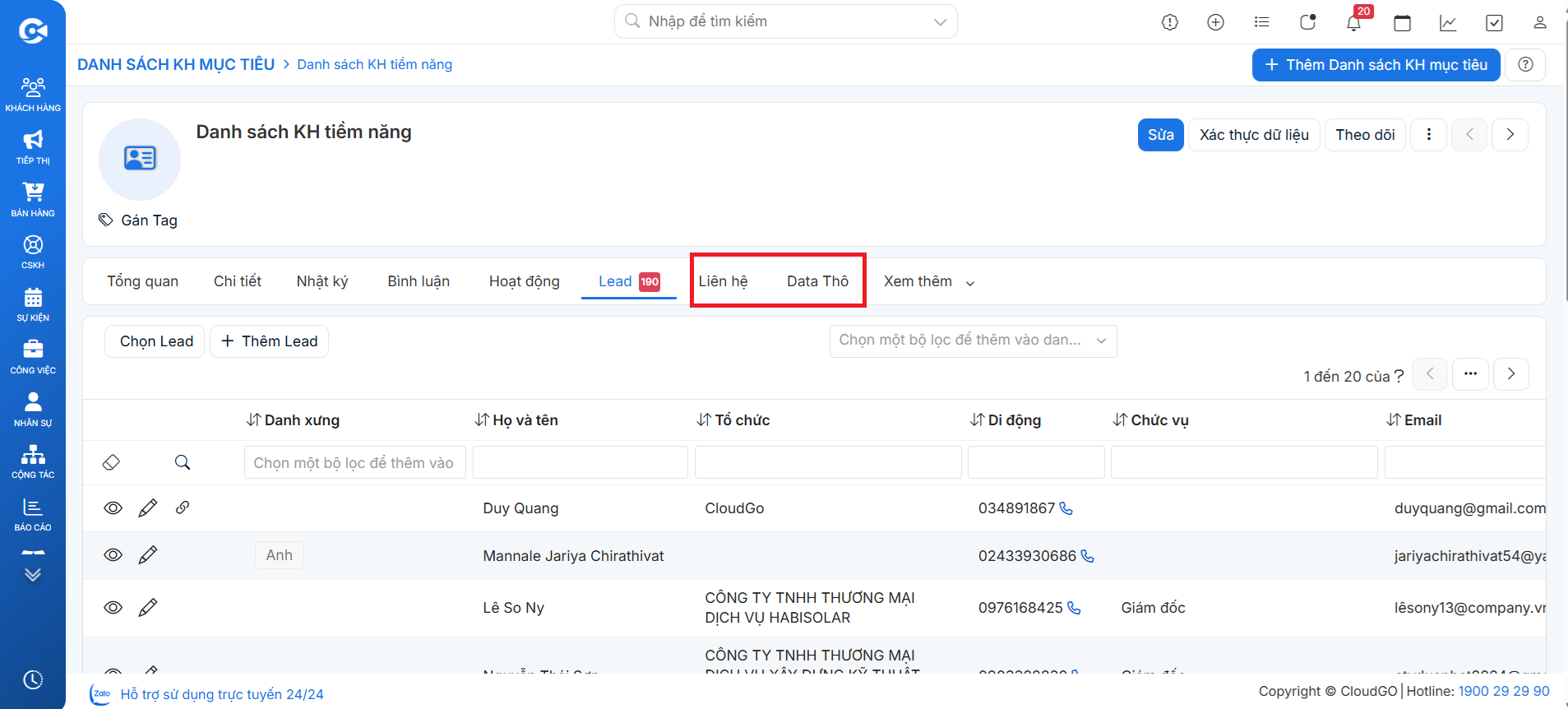The image size is (1568, 709).
Task: Expand the Xem thêm tabs dropdown
Action: coord(929,281)
